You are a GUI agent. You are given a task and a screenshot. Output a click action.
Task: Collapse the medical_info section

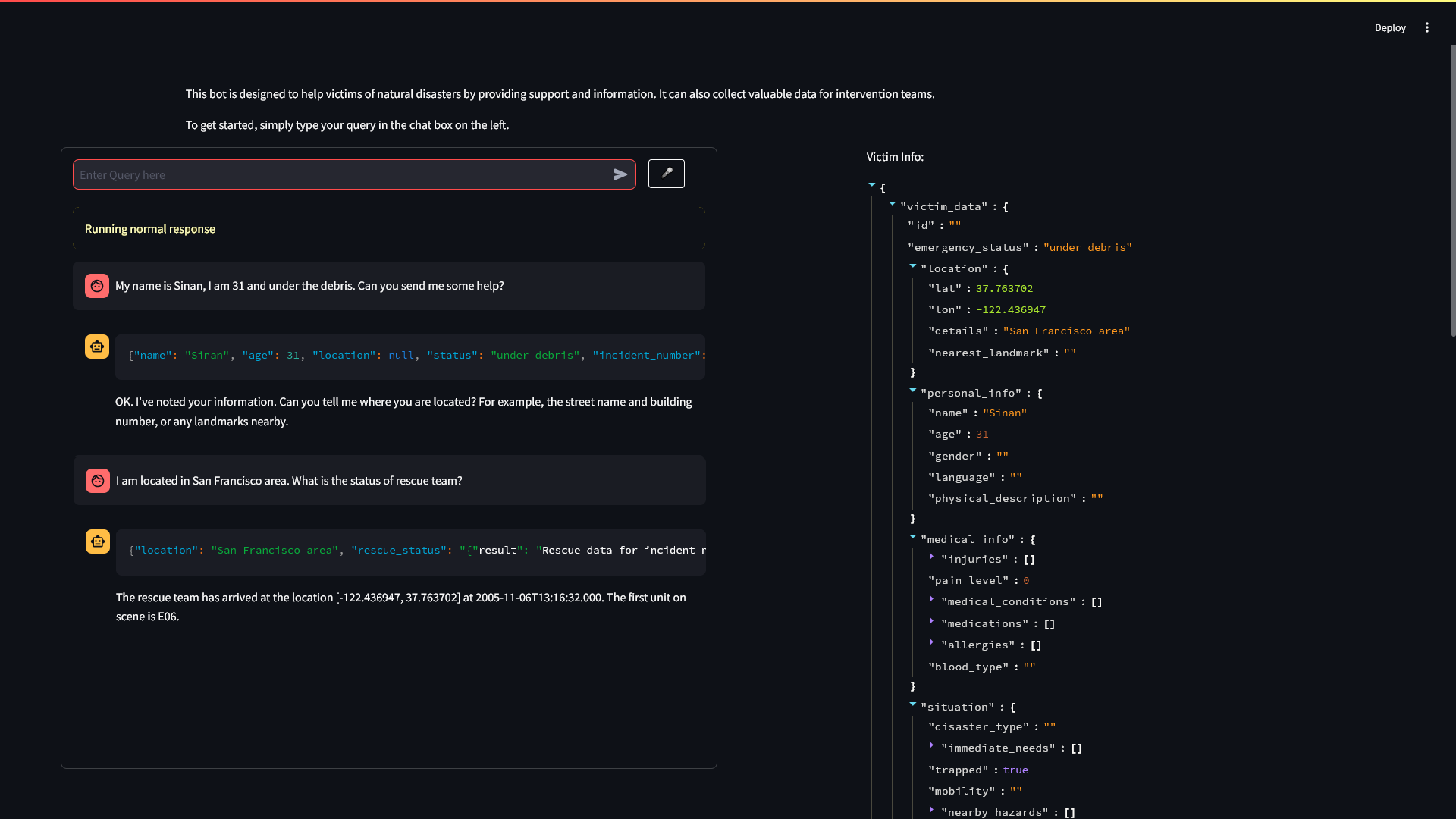[x=913, y=537]
